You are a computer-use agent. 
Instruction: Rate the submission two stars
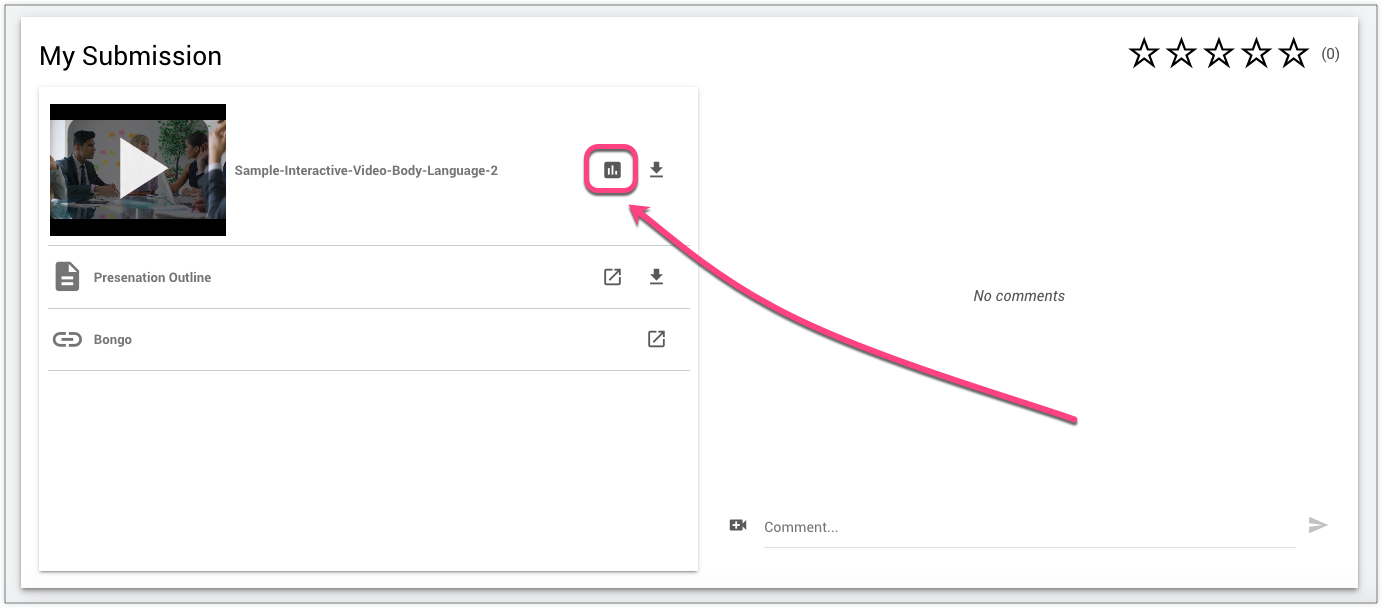point(1181,54)
